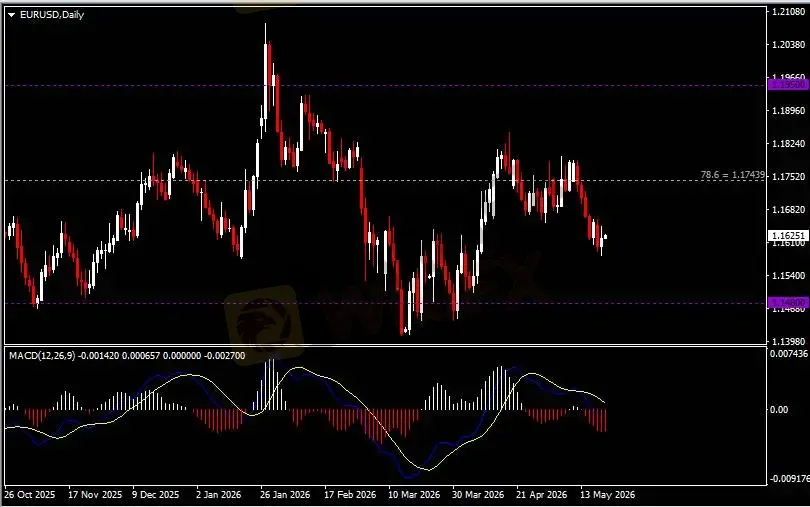
Task: Click the 0.007436 MACD scale value
Action: [x=789, y=354]
